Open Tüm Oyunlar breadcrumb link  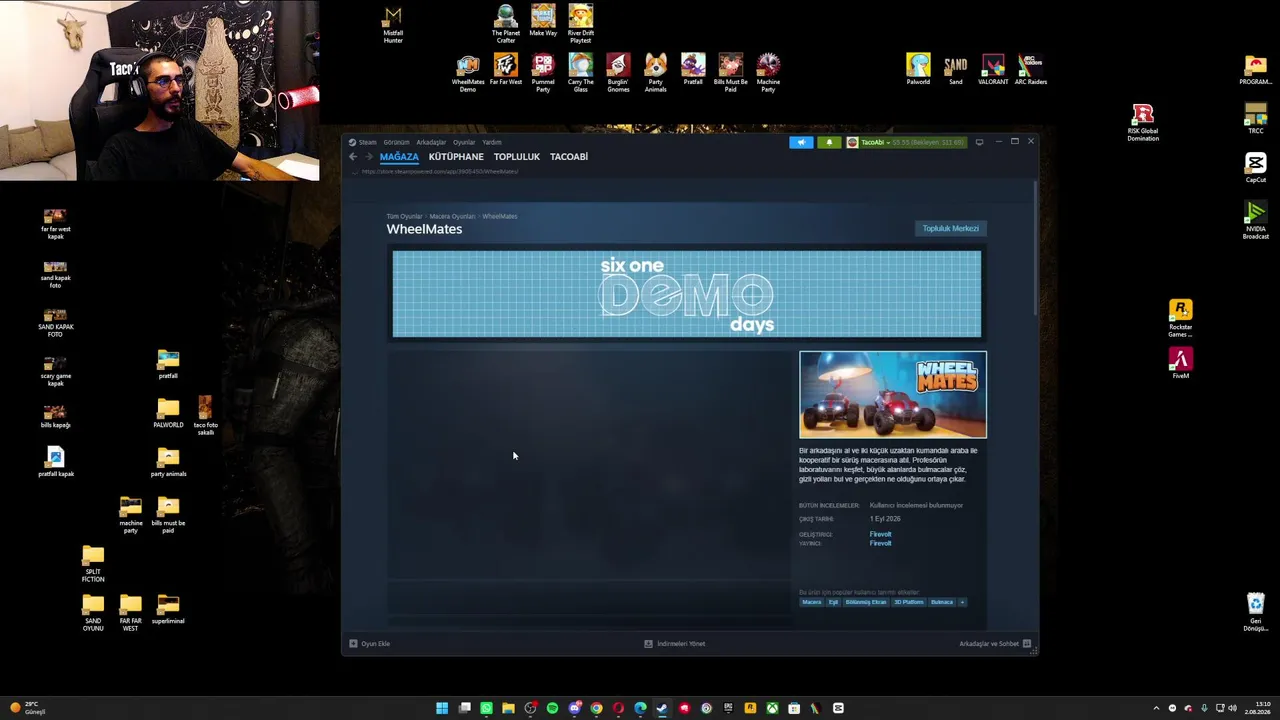click(404, 216)
